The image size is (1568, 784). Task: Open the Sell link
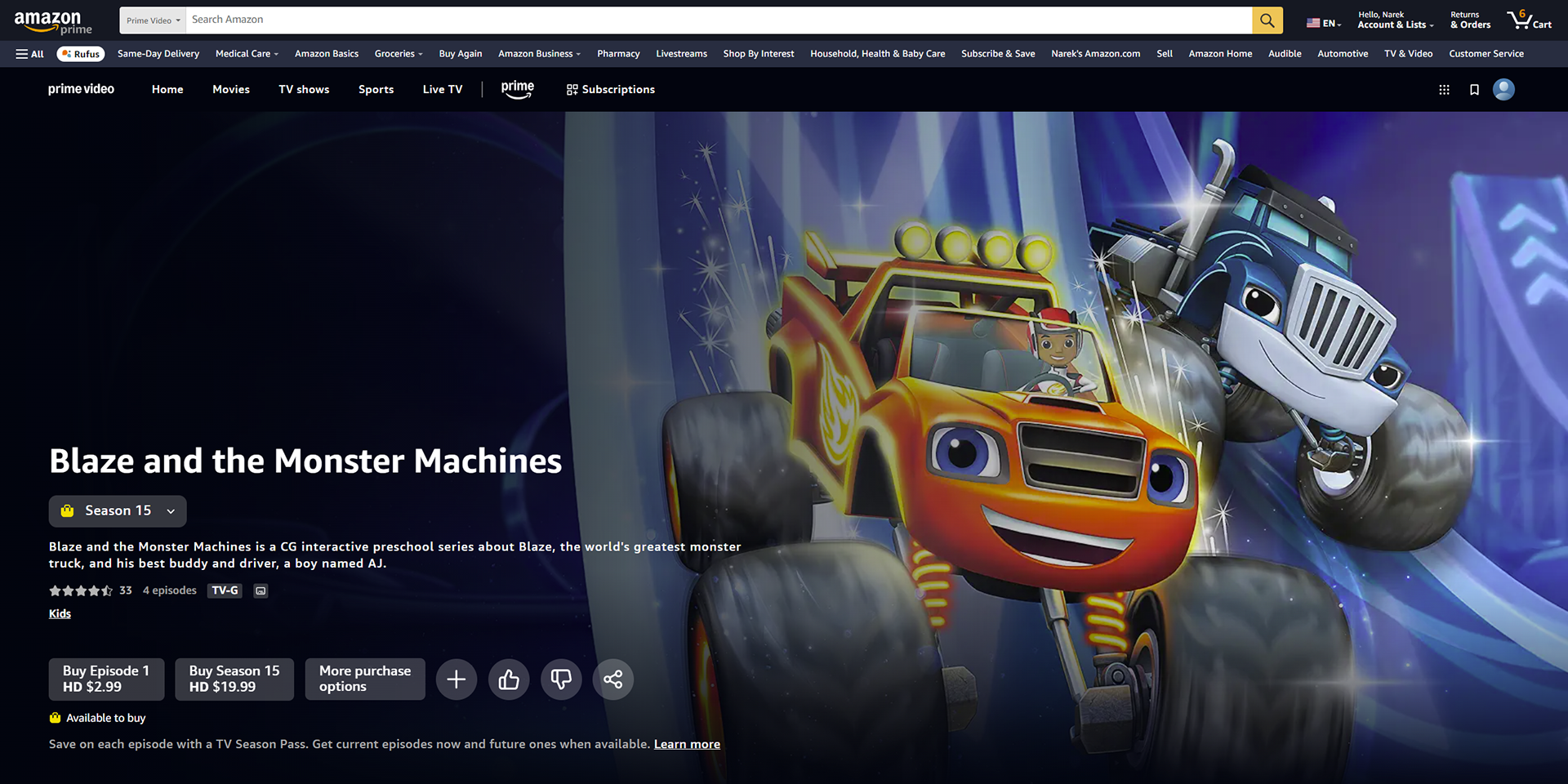pyautogui.click(x=1165, y=54)
